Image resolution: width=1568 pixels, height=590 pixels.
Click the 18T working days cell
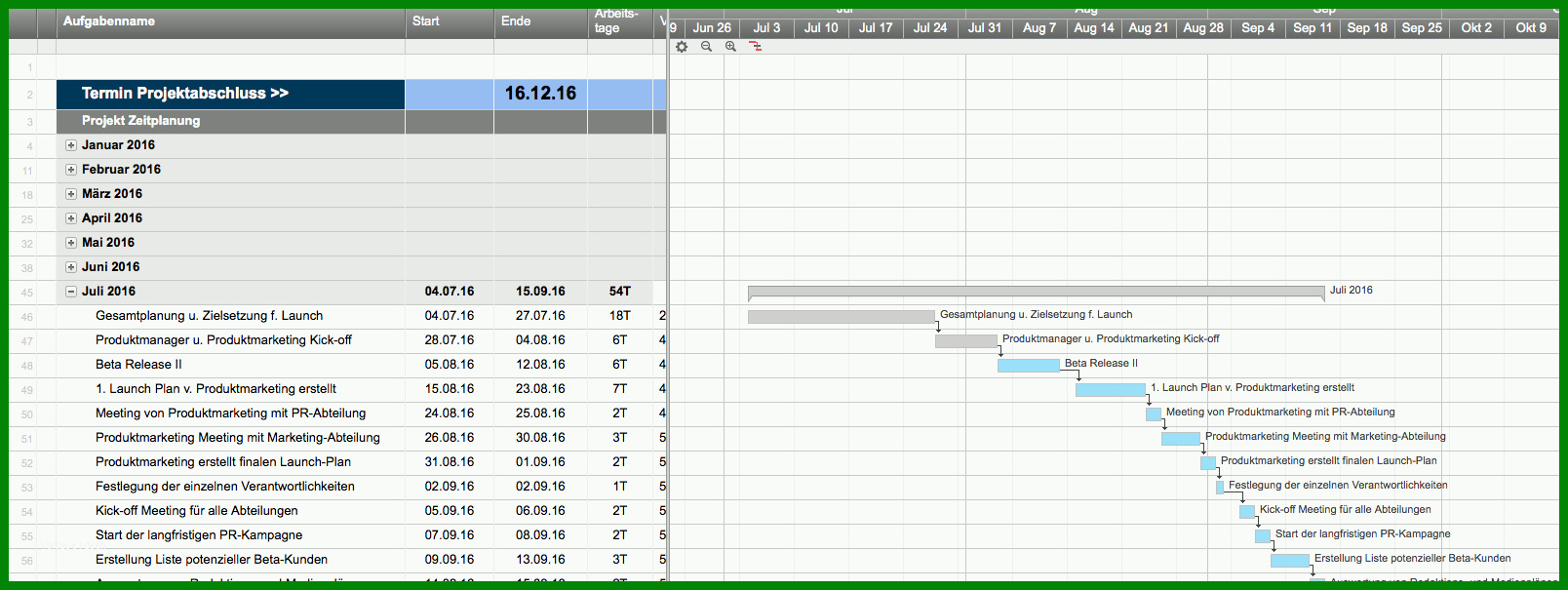coord(620,316)
